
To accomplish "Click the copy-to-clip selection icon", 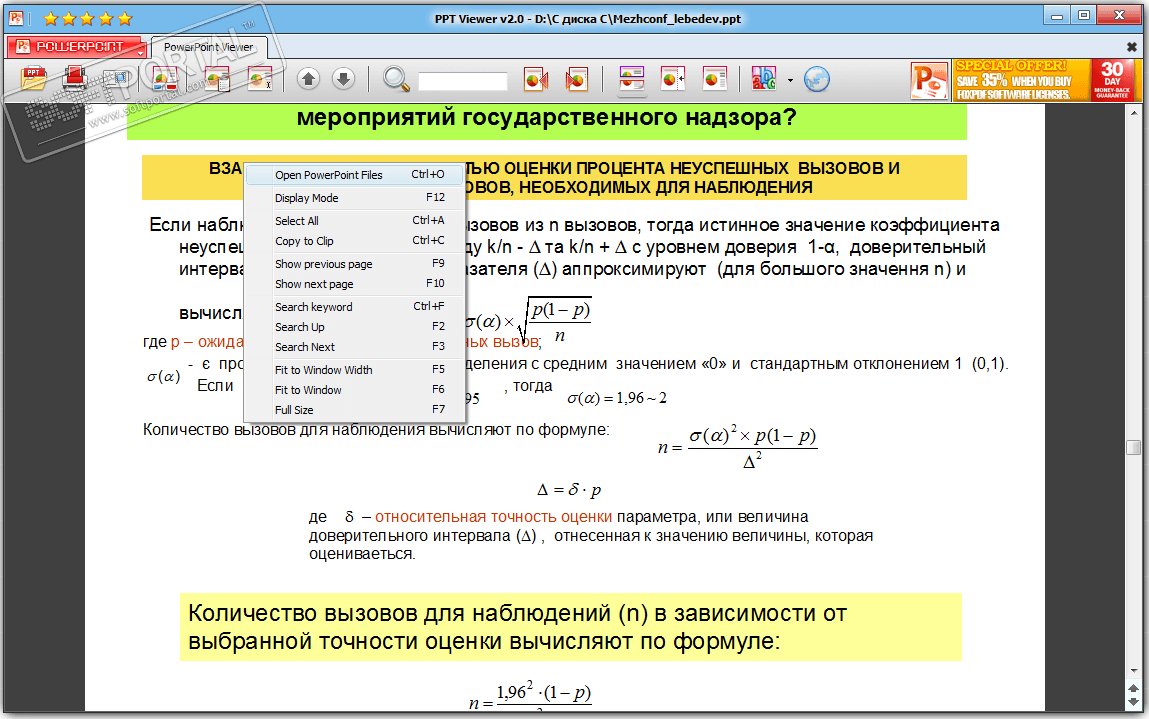I will tap(117, 78).
